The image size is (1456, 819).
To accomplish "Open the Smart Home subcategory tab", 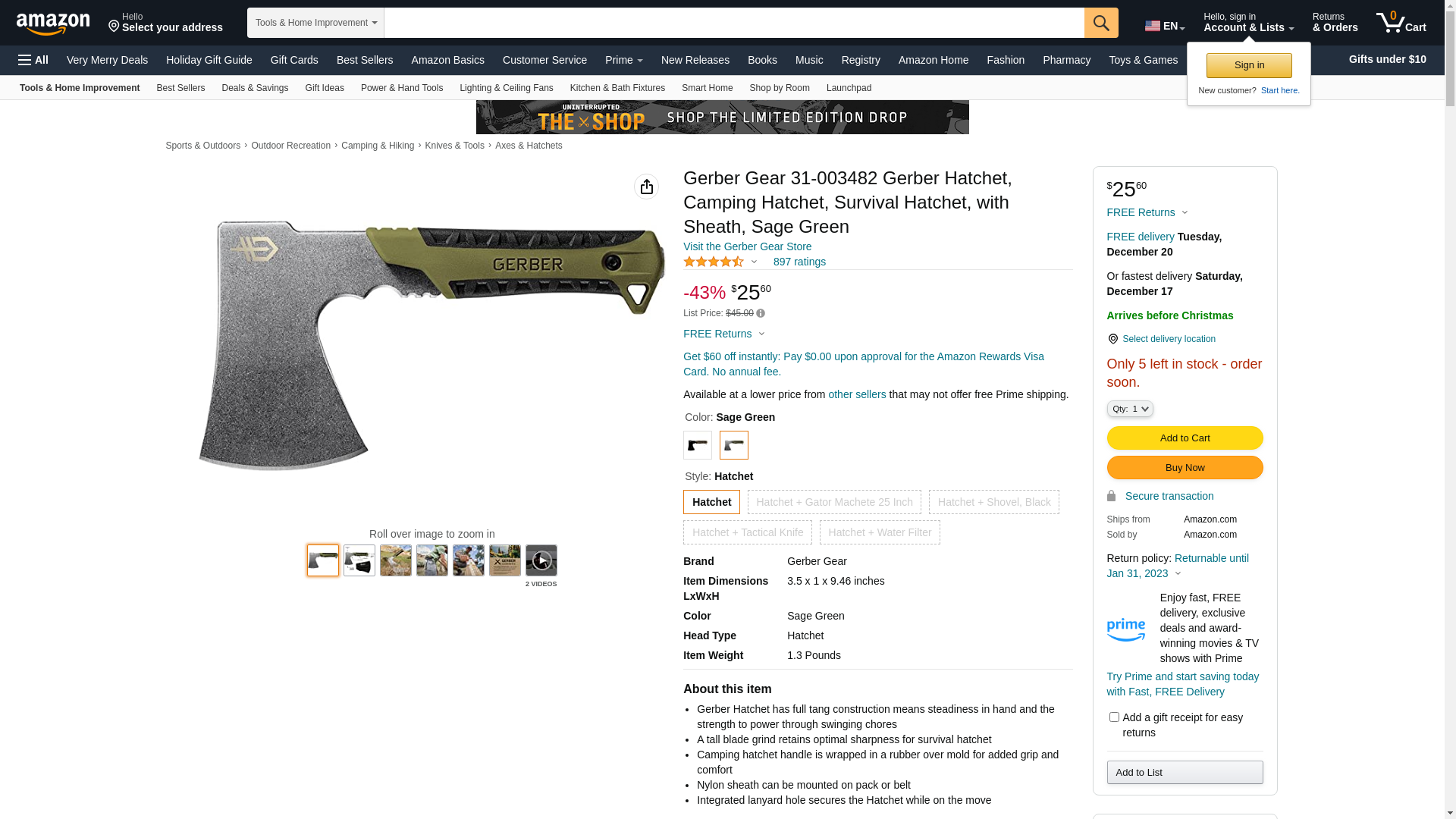I will 707,88.
